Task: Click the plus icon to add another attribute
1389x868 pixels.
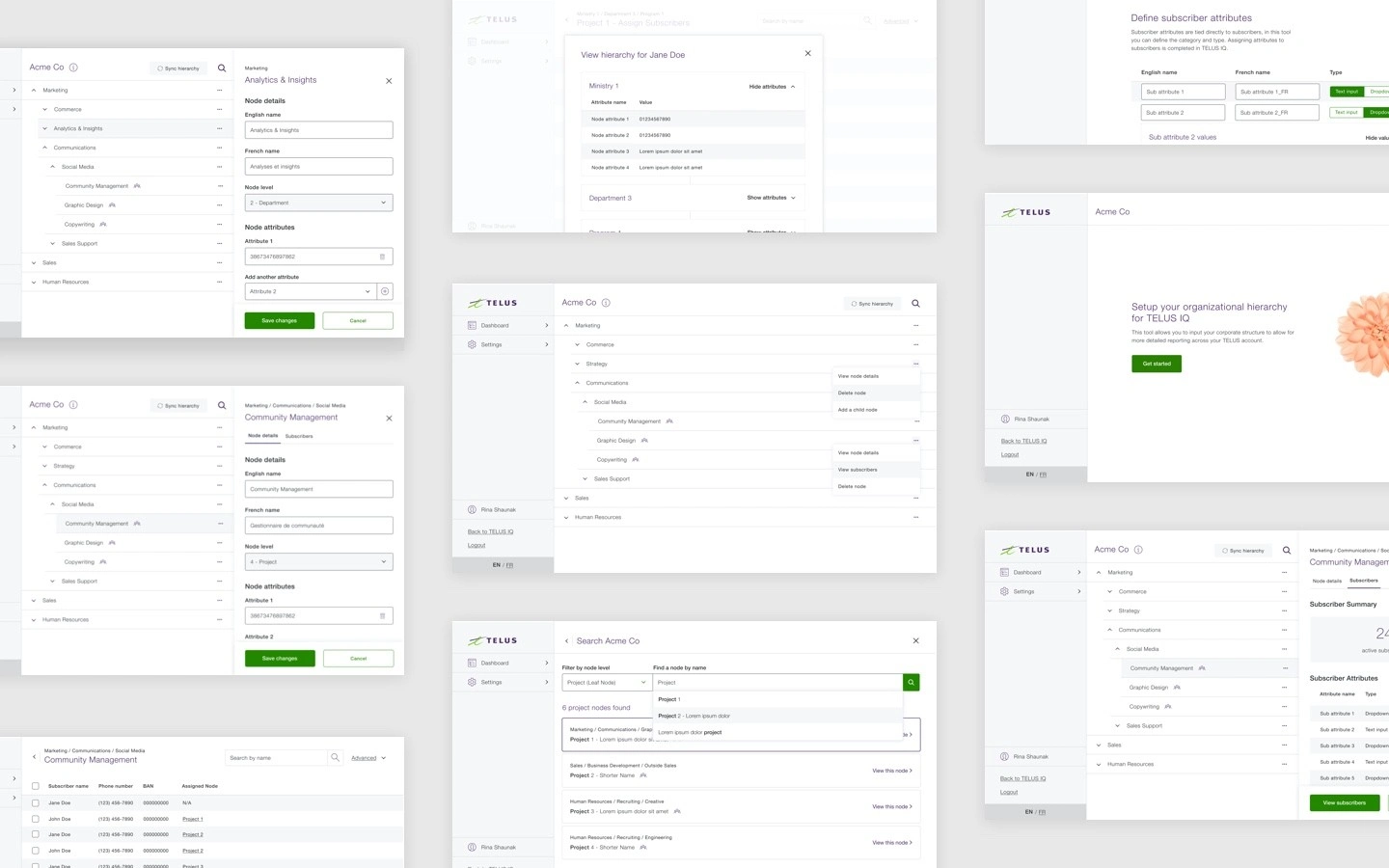Action: (385, 291)
